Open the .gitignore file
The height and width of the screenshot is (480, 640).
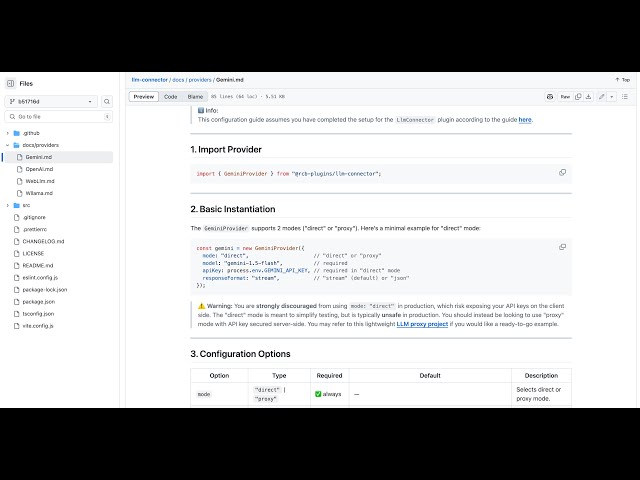[x=34, y=217]
